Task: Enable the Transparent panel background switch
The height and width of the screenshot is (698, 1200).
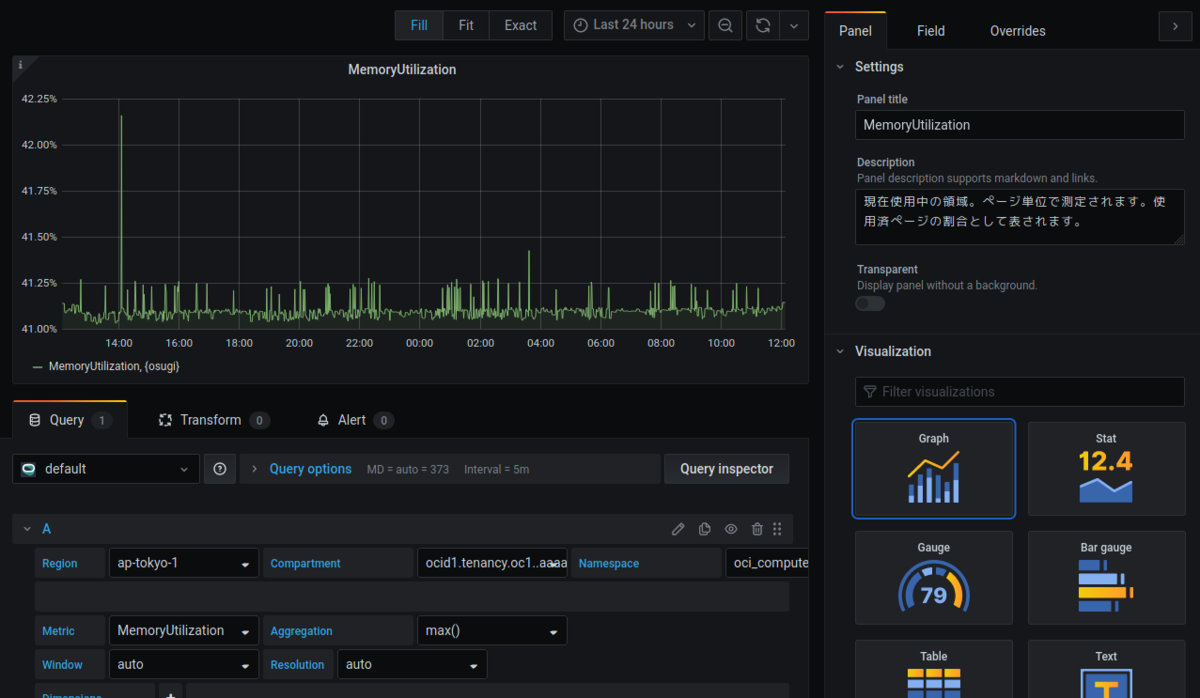Action: pyautogui.click(x=870, y=303)
